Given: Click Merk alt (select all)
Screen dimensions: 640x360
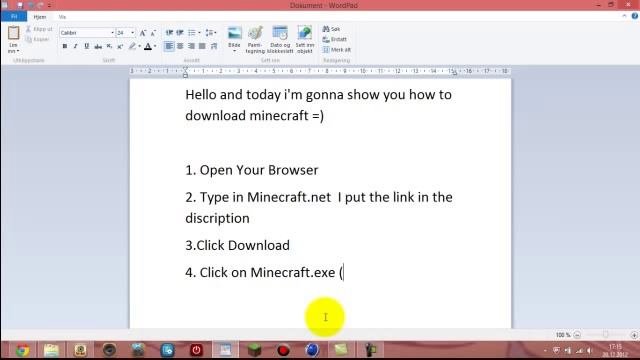Looking at the screenshot, I should point(337,50).
